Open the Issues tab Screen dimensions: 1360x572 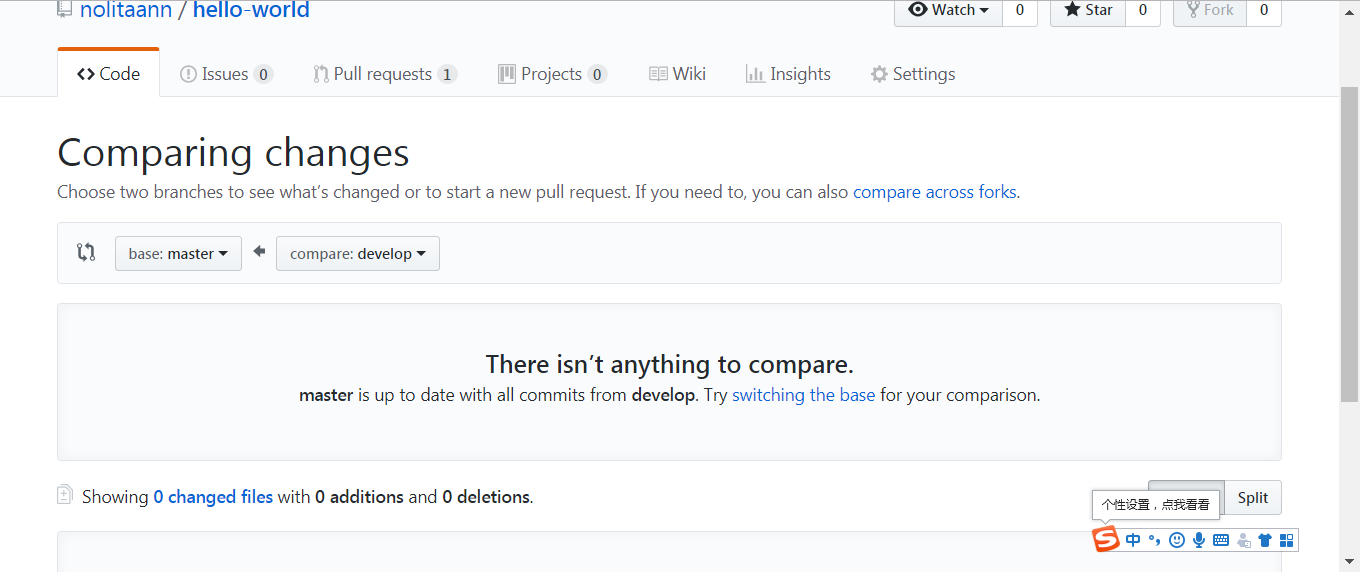click(226, 74)
